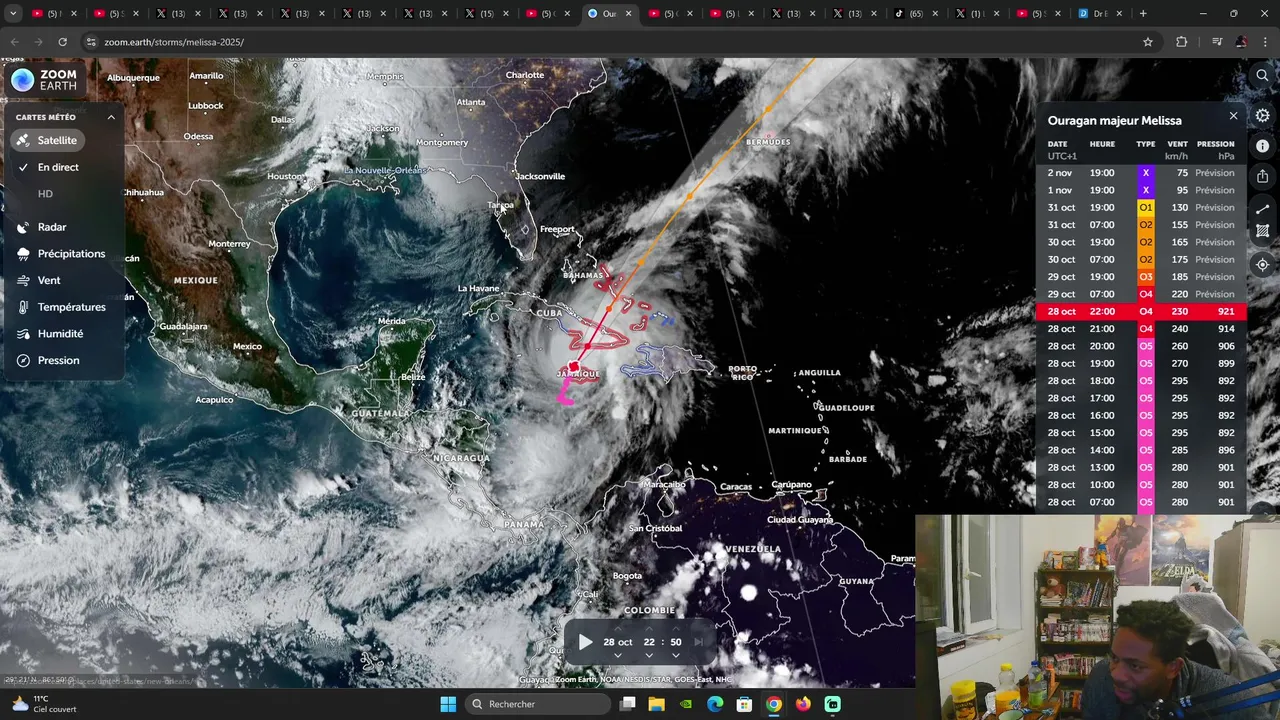The image size is (1280, 720).
Task: Decrease the minutes with down chevron
Action: (676, 655)
